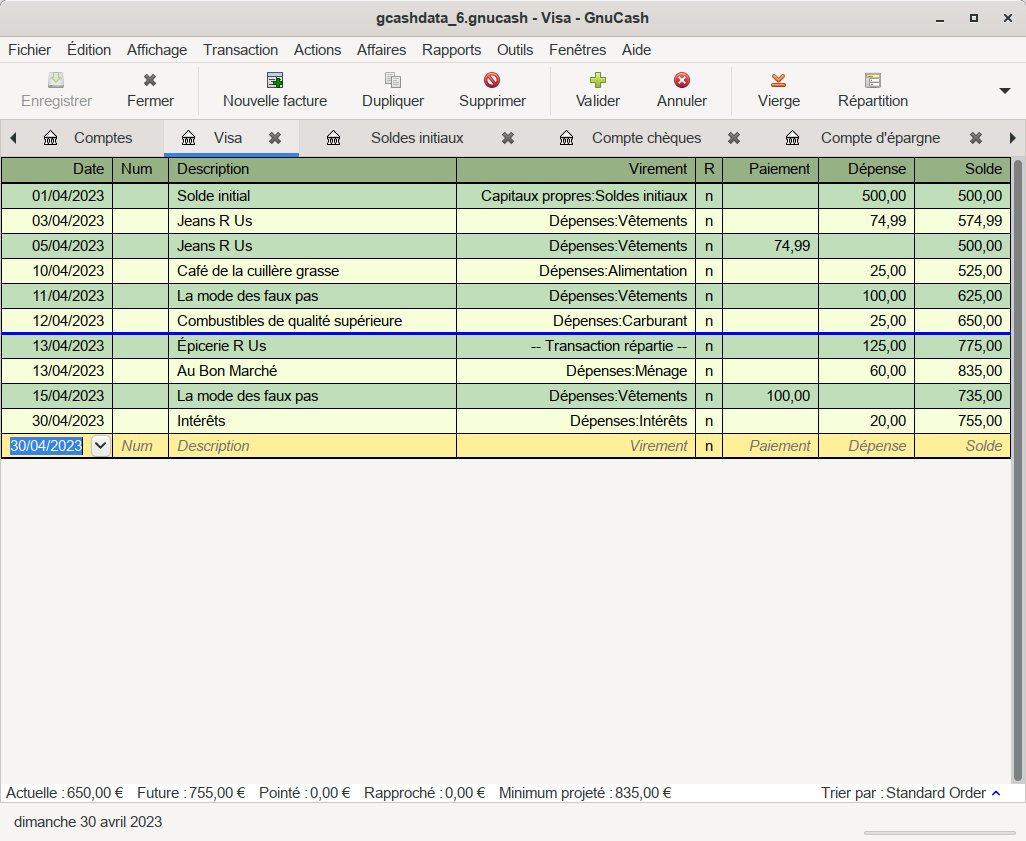This screenshot has height=841, width=1026.
Task: Toggle reconcile flag on Intérêts row
Action: (x=709, y=421)
